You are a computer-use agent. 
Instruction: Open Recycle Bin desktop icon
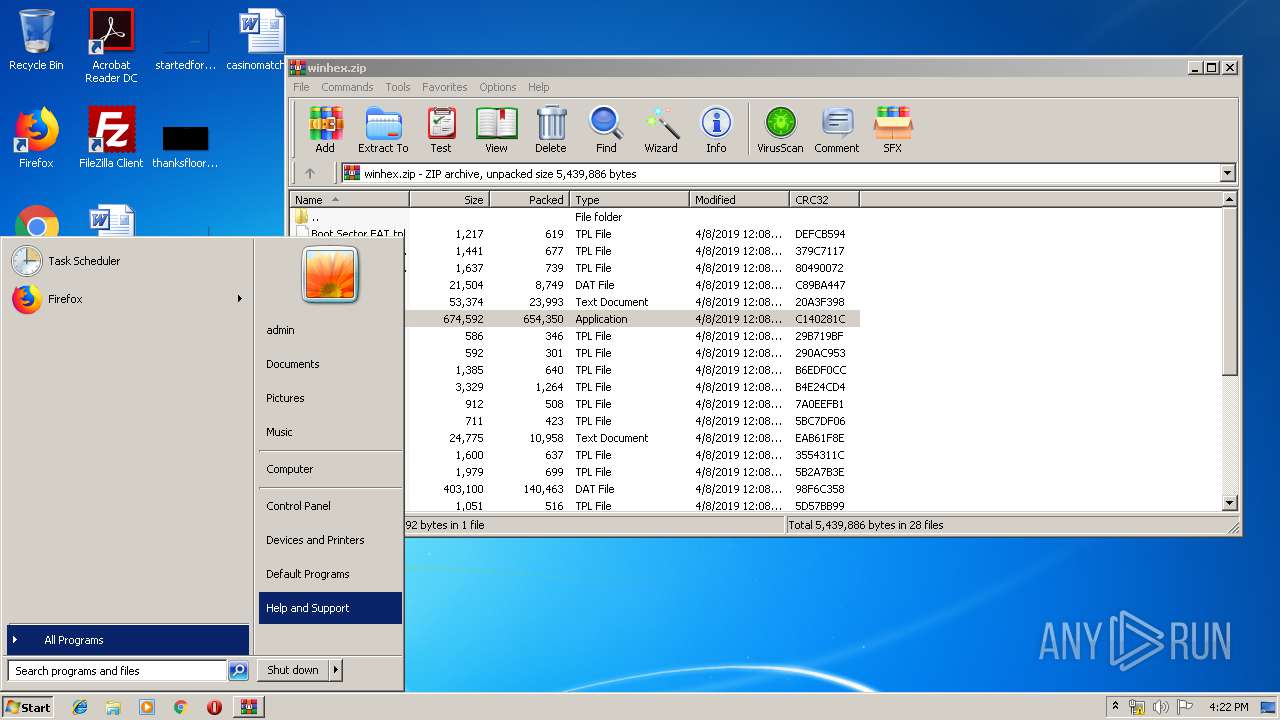(x=36, y=40)
